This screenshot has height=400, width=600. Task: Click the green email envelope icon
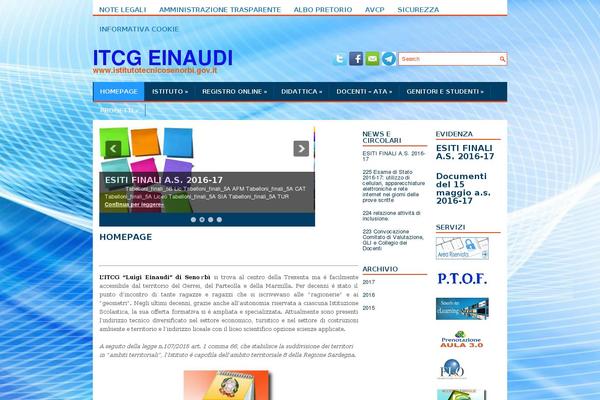372,59
